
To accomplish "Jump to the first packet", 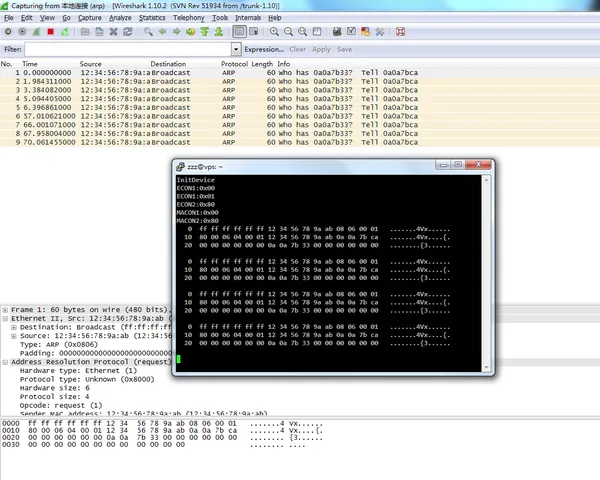I will [205, 32].
